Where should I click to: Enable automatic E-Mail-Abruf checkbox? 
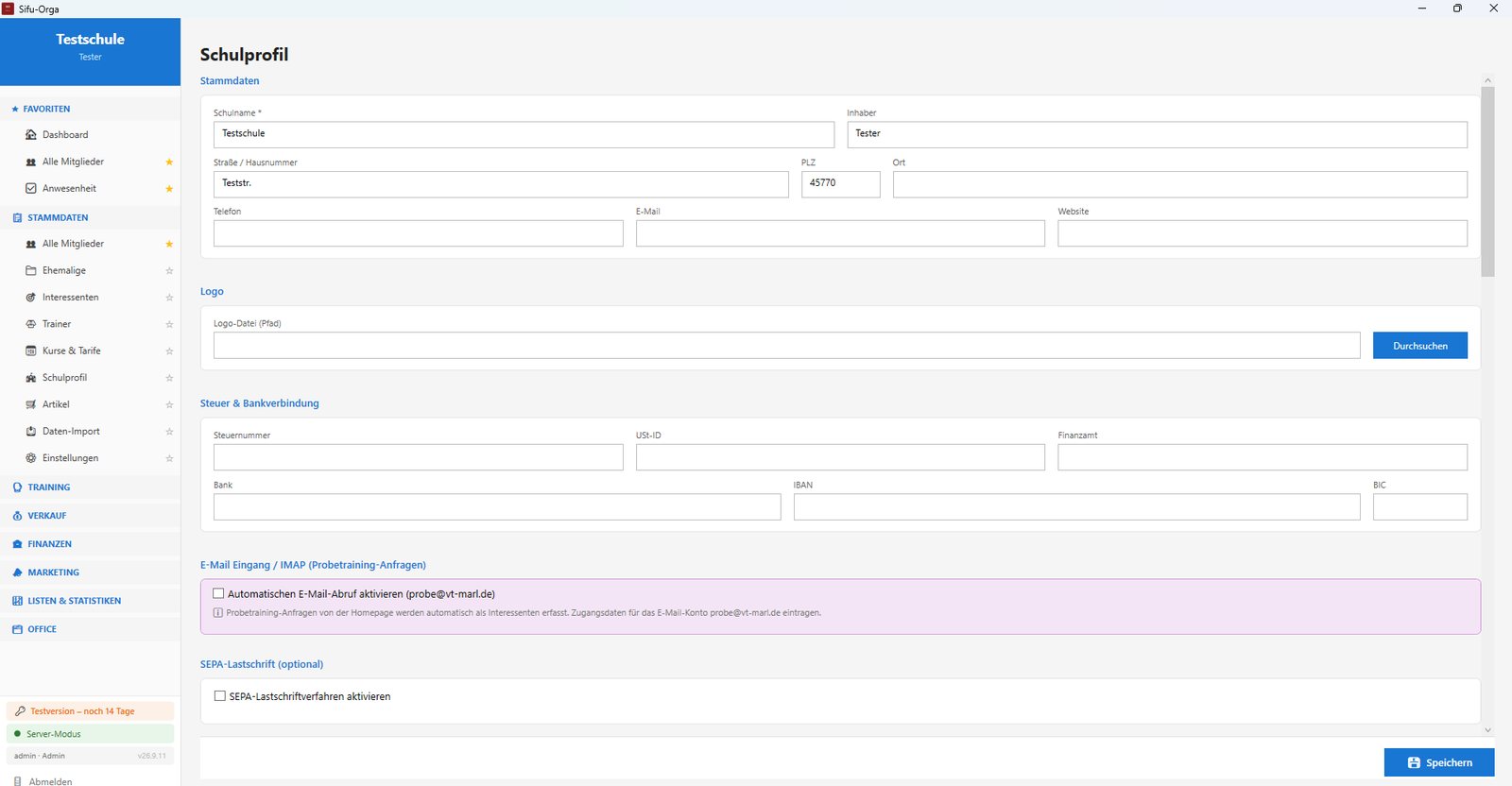[x=218, y=594]
